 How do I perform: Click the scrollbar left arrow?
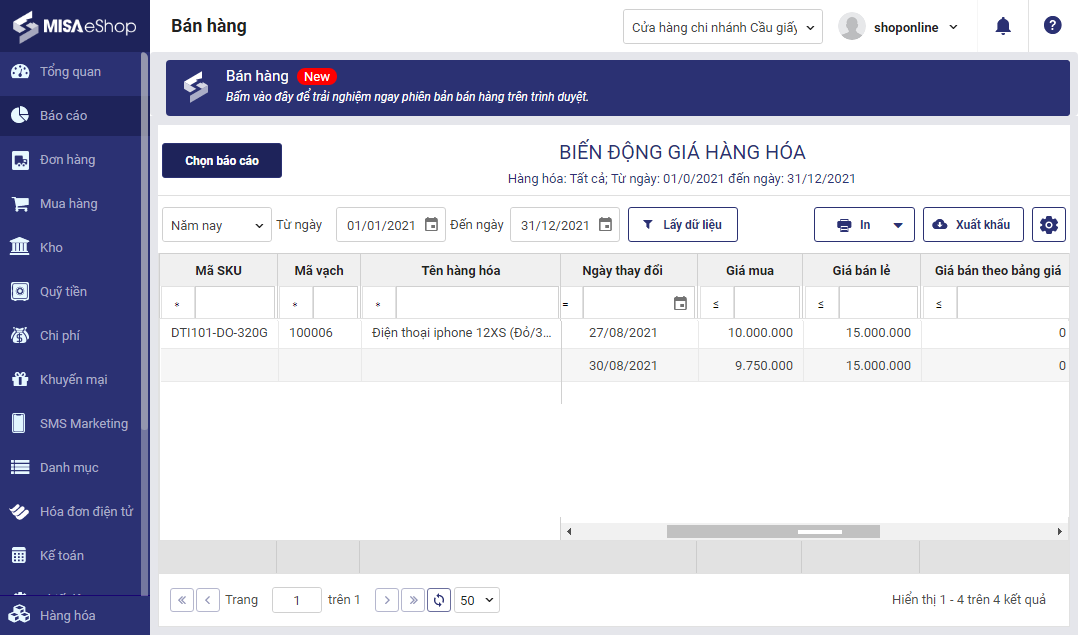(x=569, y=531)
